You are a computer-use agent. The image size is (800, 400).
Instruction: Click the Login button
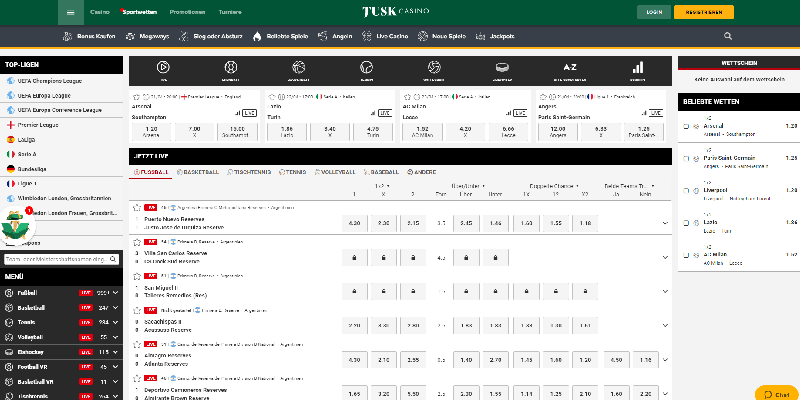(654, 12)
